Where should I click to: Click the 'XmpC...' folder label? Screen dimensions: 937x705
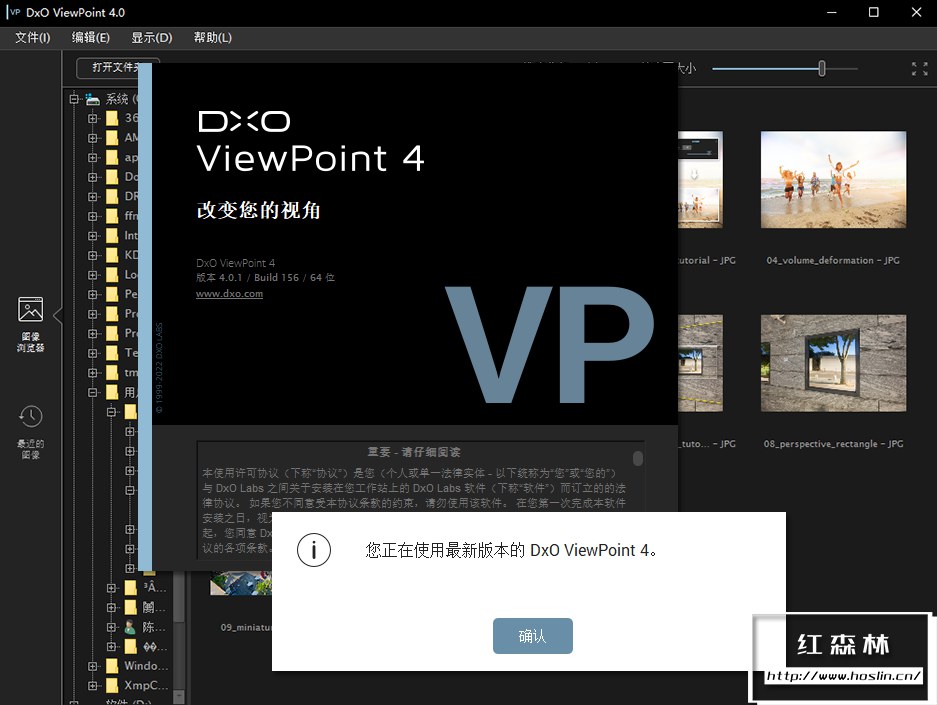point(146,685)
